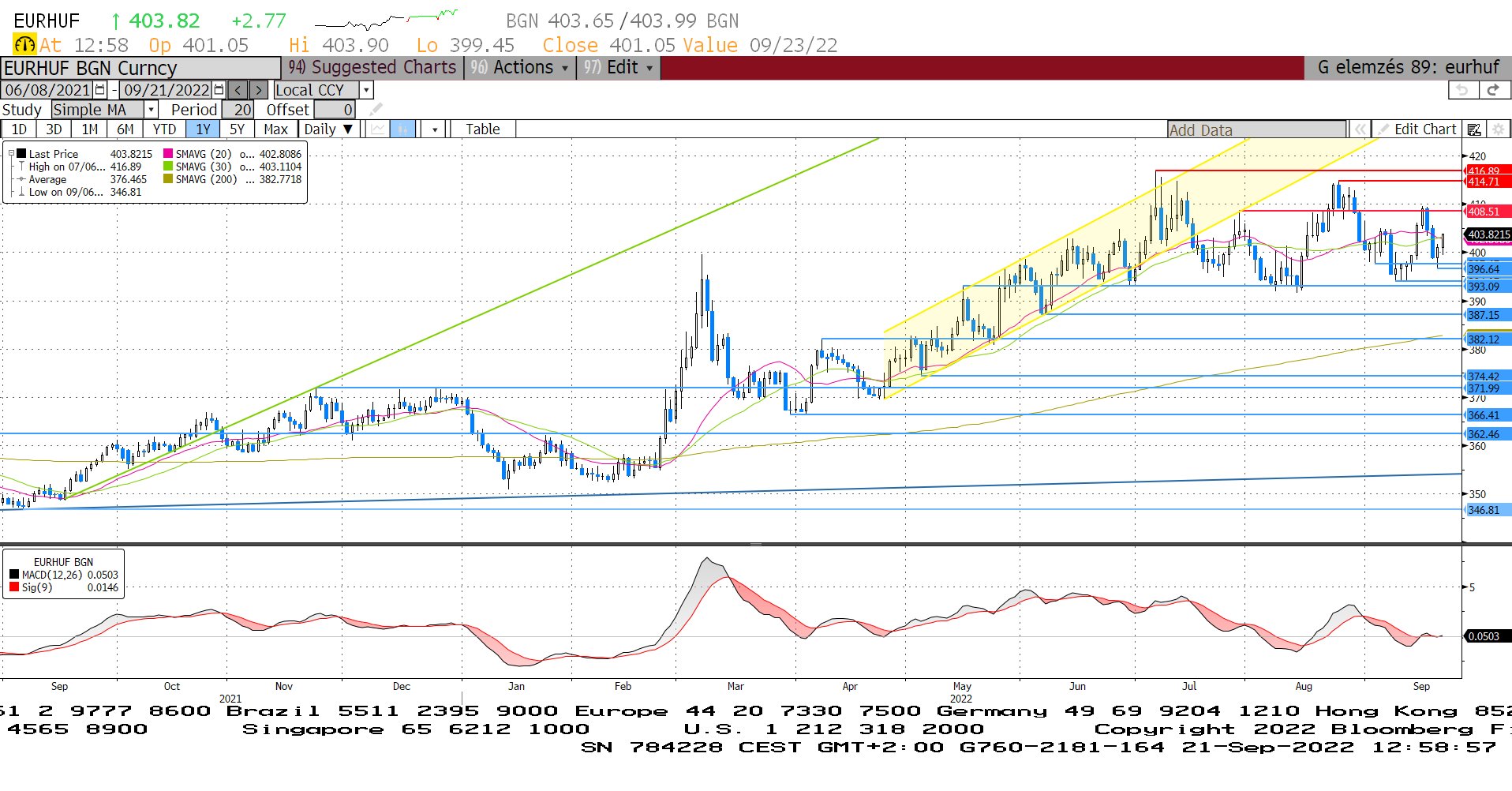Click the annotations panel icon beside Edit Chart
1512x791 pixels.
tap(1474, 129)
